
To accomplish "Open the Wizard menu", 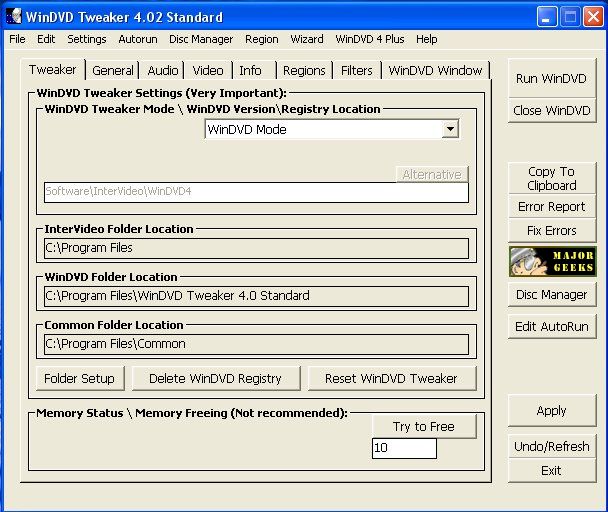I will click(x=307, y=39).
